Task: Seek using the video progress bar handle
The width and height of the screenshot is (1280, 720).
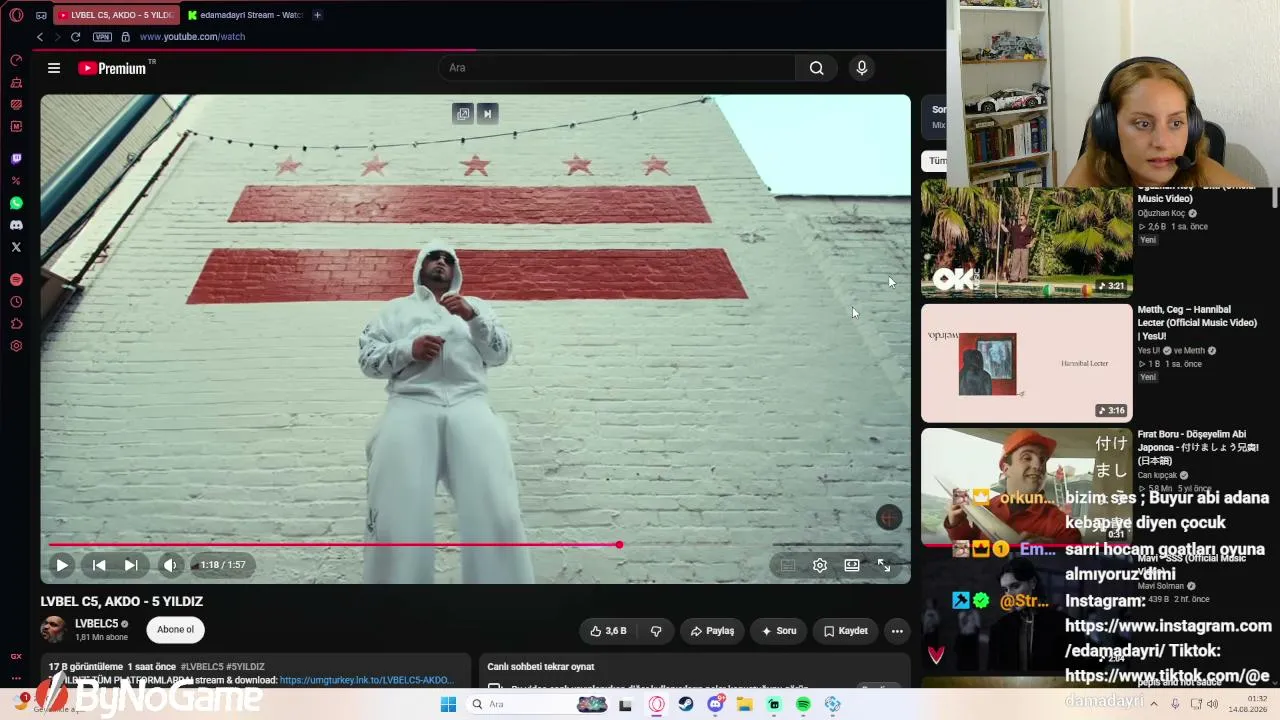Action: (619, 545)
